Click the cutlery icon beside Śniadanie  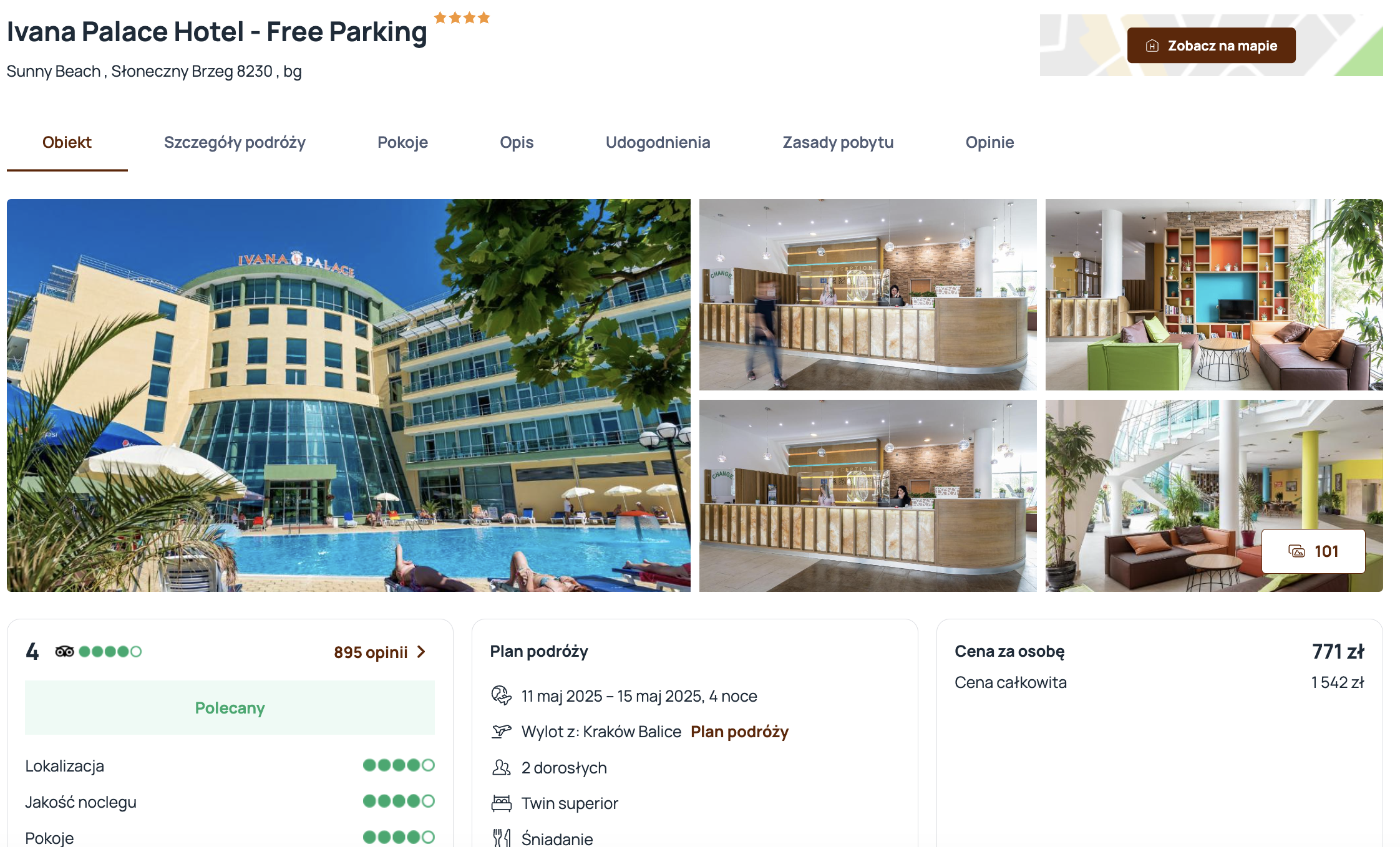(x=501, y=838)
